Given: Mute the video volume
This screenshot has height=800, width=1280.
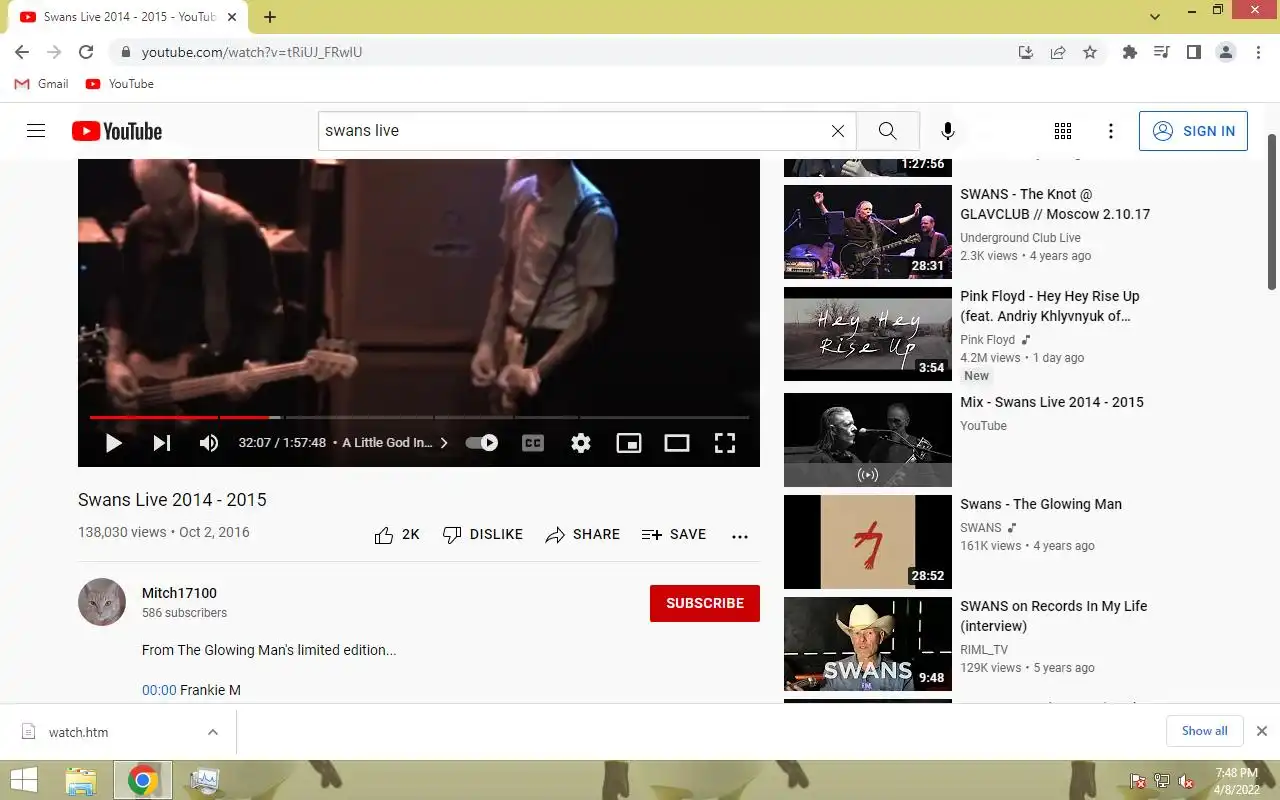Looking at the screenshot, I should point(209,443).
